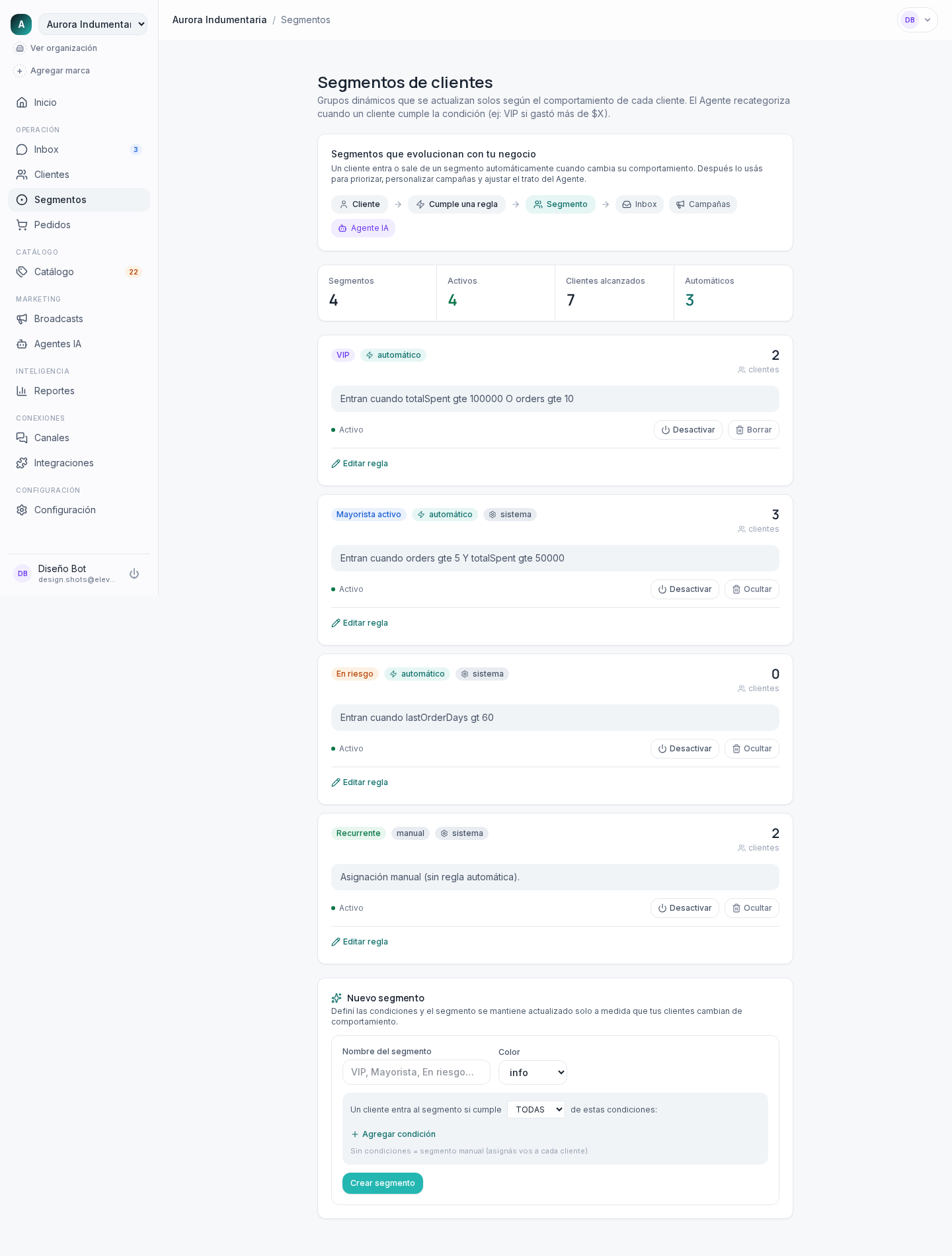Click the Mayorista activo tag
This screenshot has height=1256, width=952.
click(369, 515)
